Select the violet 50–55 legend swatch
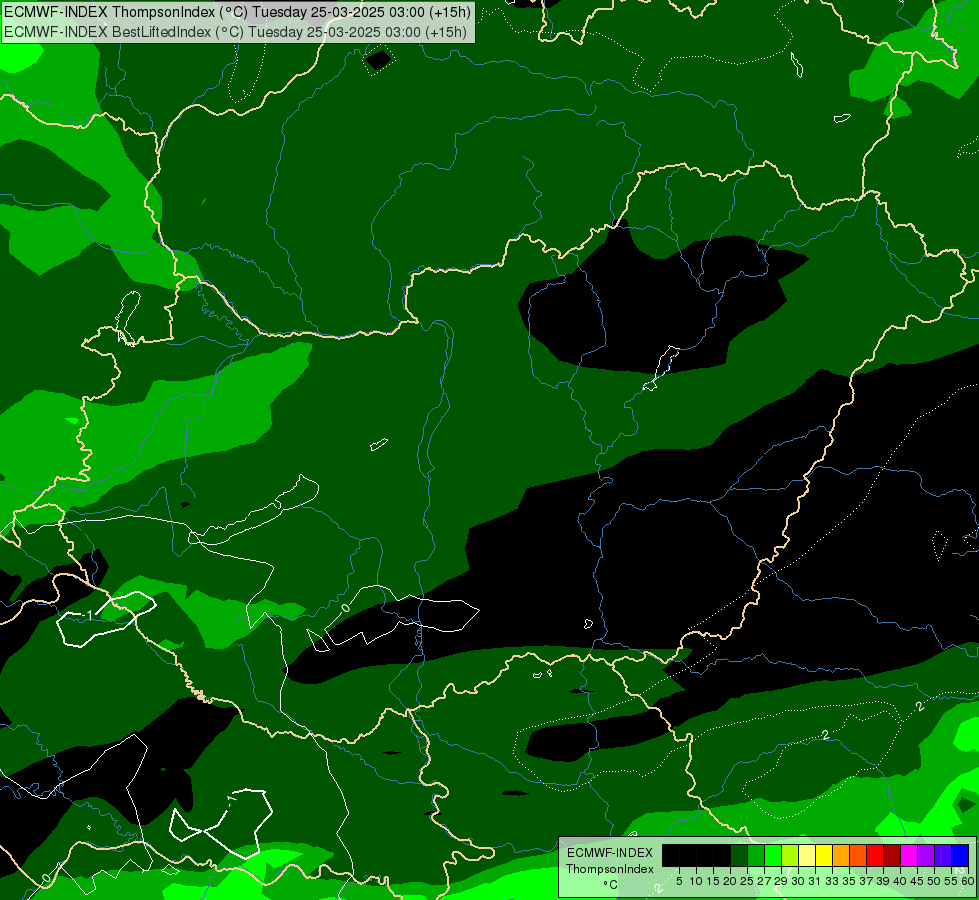Viewport: 979px width, 900px height. click(943, 856)
